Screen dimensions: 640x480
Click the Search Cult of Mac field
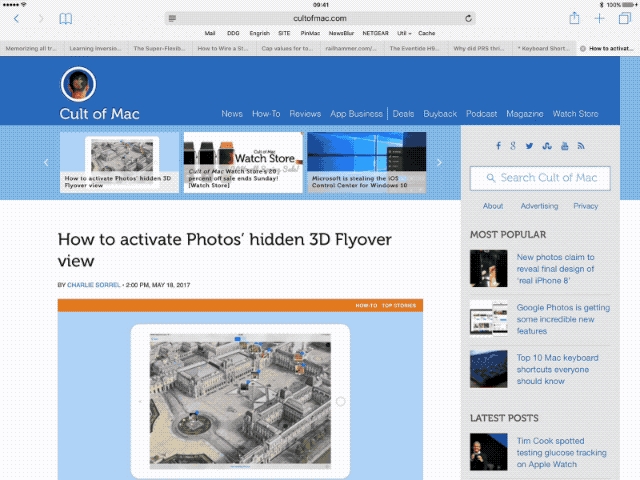pyautogui.click(x=540, y=178)
